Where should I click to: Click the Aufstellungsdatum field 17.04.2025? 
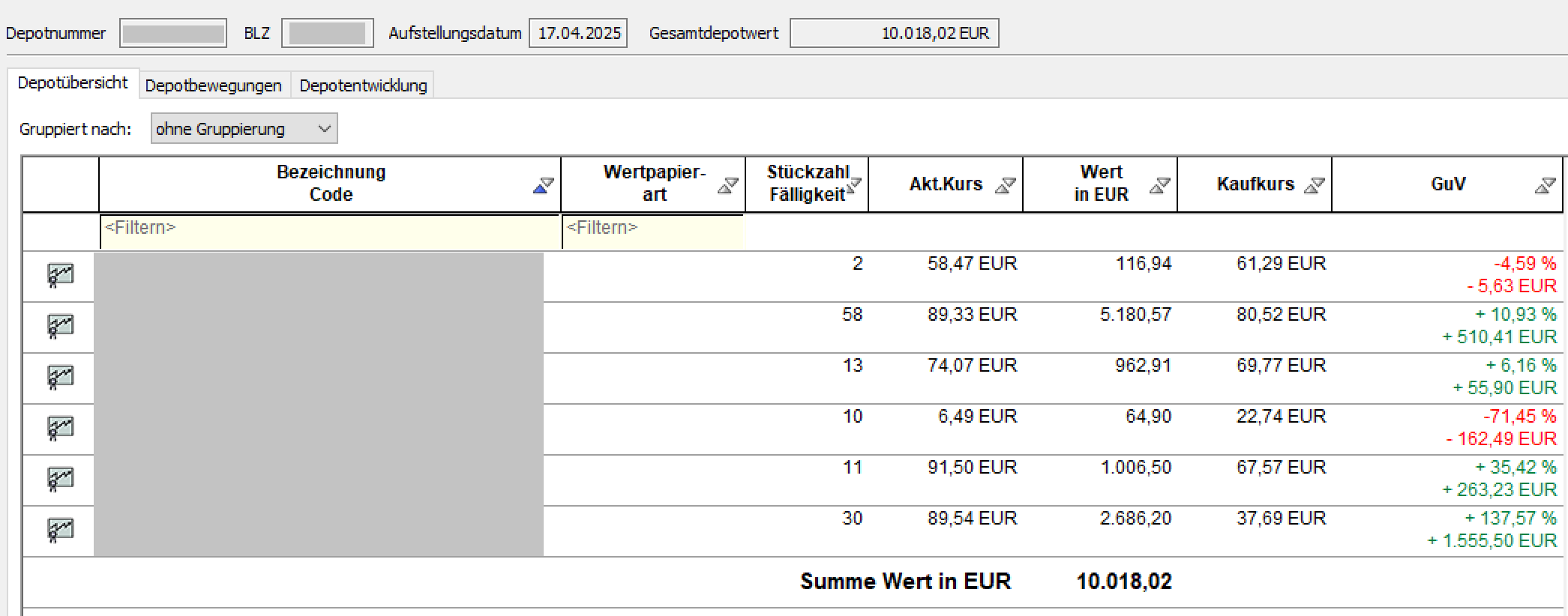(x=578, y=33)
